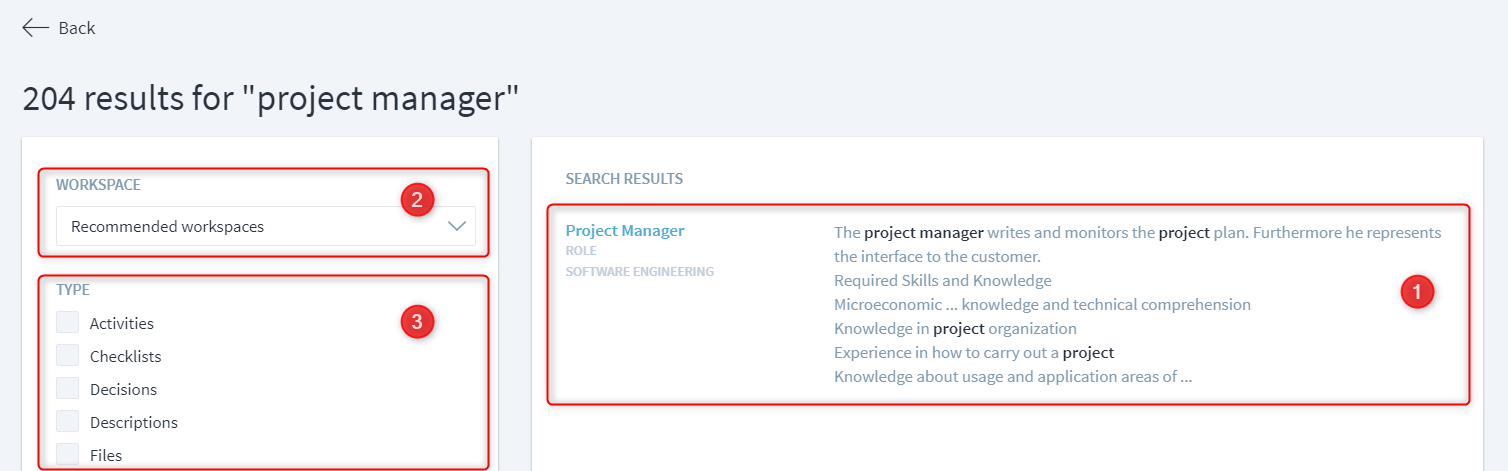Click the "Back" text link

tap(77, 28)
